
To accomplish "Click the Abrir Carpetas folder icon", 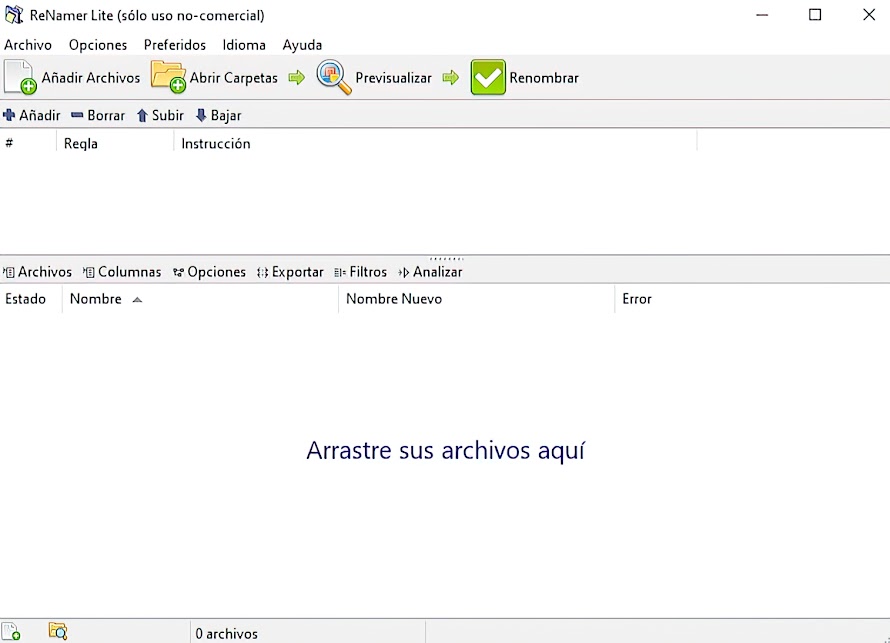I will (168, 77).
